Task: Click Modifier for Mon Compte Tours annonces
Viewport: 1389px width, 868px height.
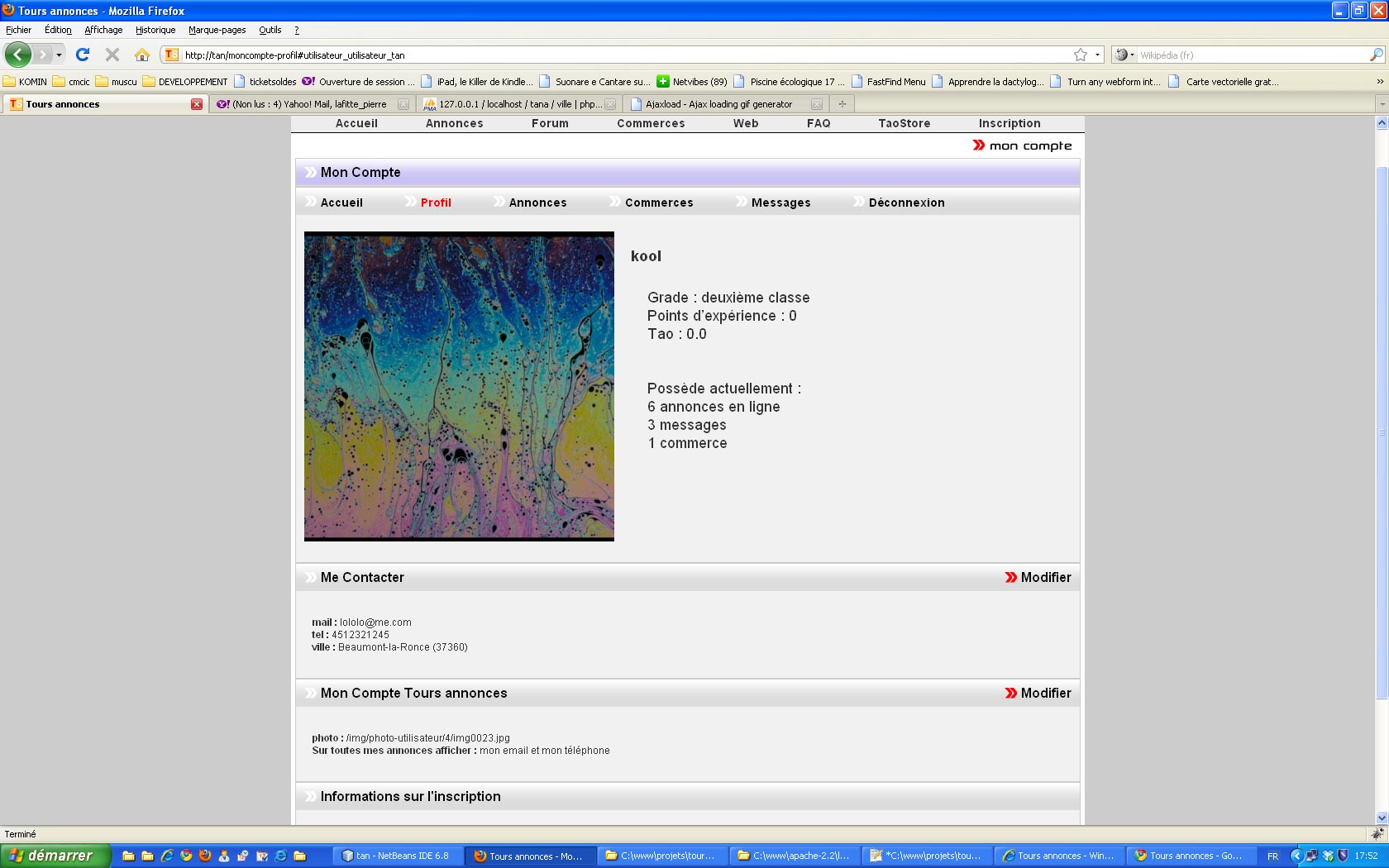Action: point(1046,694)
